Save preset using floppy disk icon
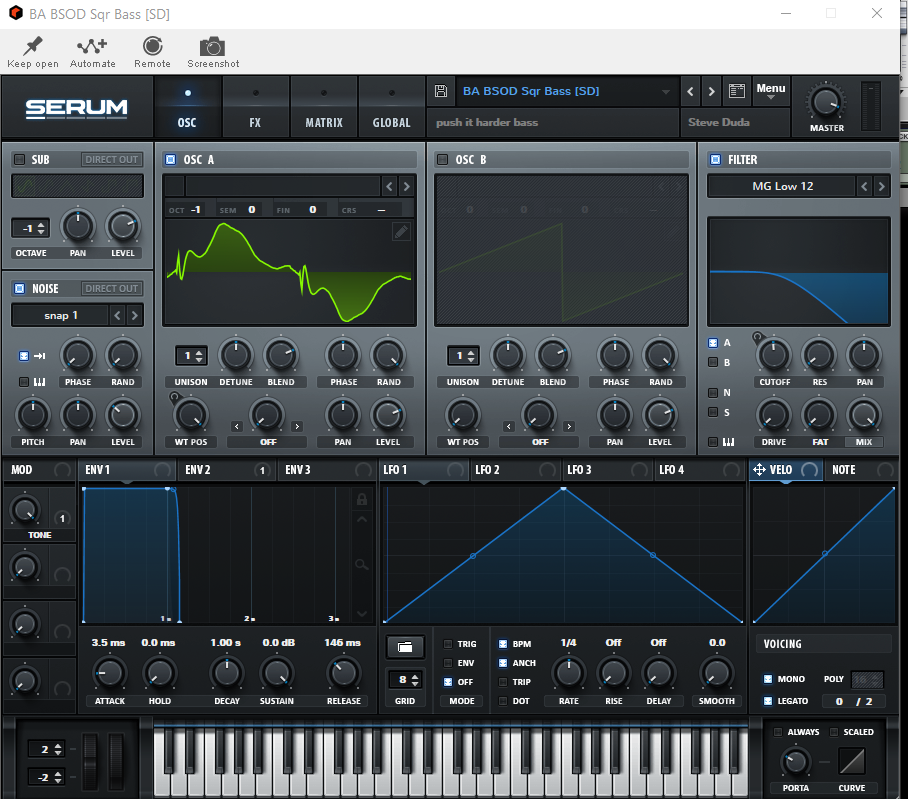This screenshot has height=799, width=908. pos(441,91)
